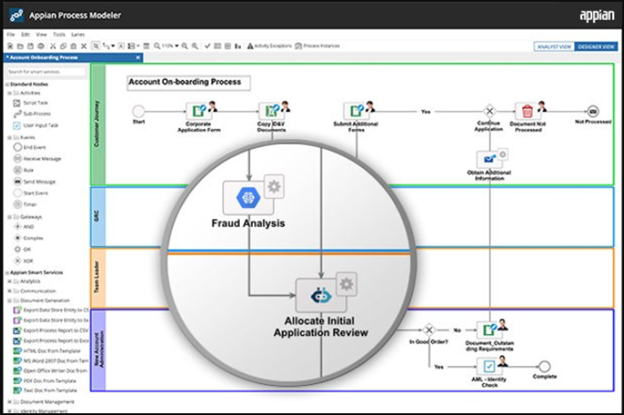The height and width of the screenshot is (415, 624).
Task: Choose the Send Message event node
Action: pyautogui.click(x=35, y=181)
